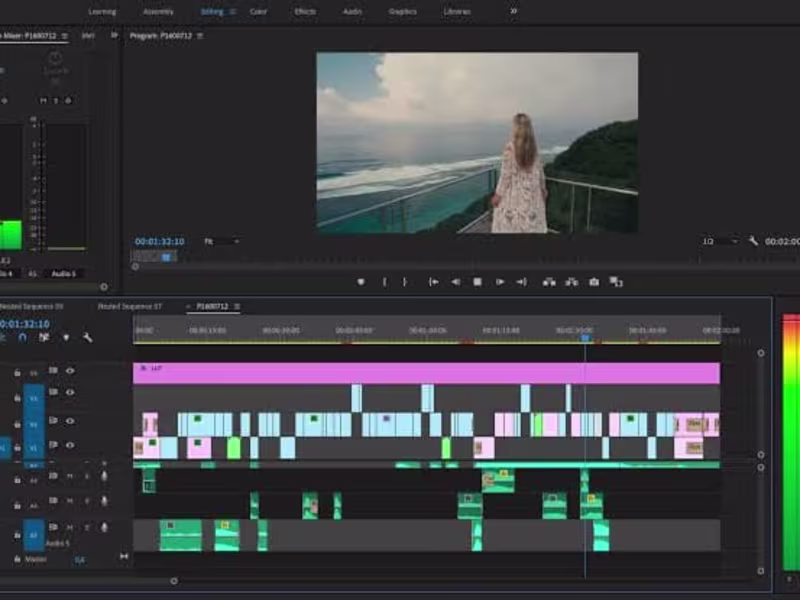Image resolution: width=800 pixels, height=600 pixels.
Task: Jump to the In point
Action: point(433,282)
